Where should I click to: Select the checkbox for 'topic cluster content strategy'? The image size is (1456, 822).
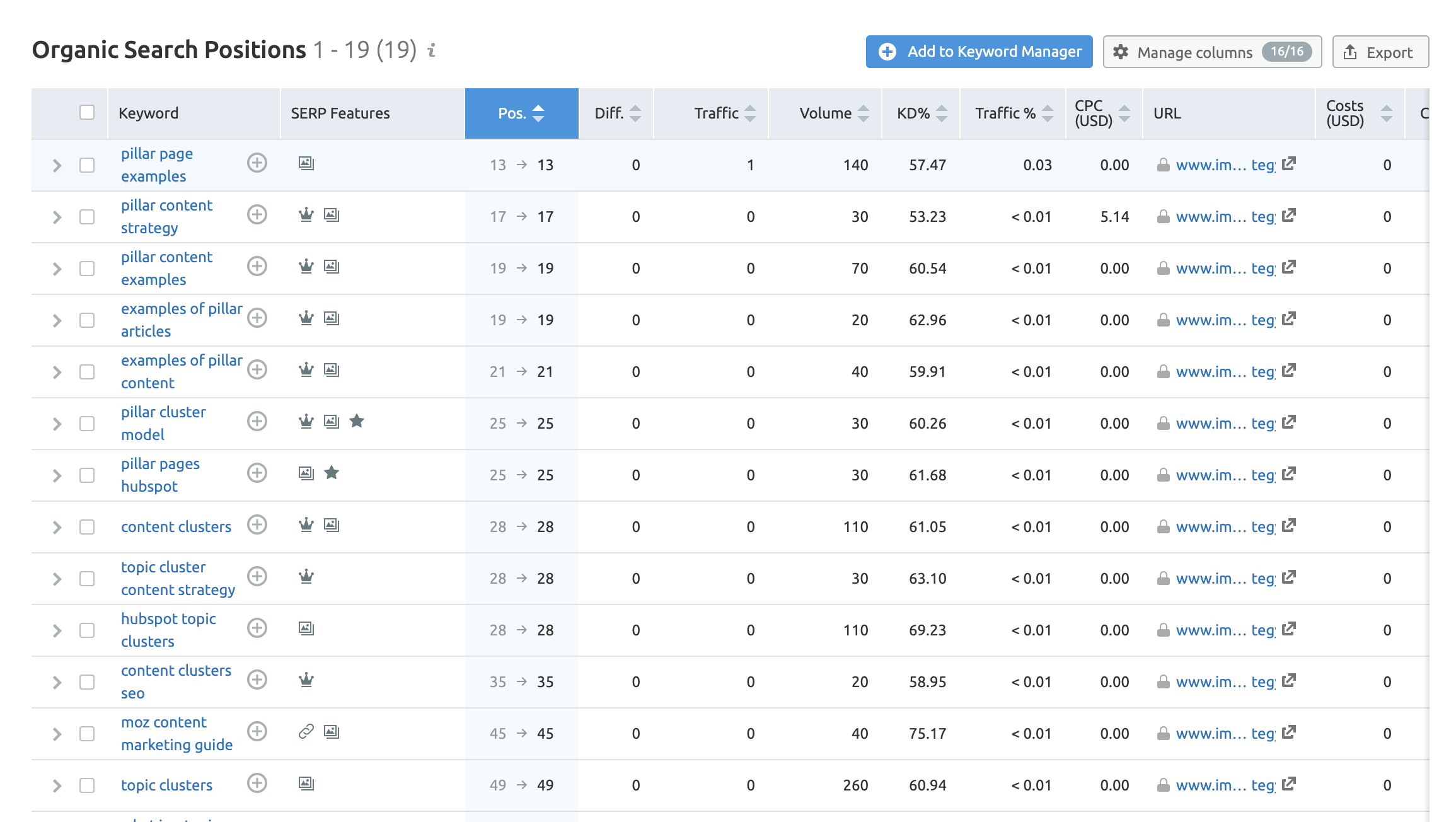tap(87, 579)
